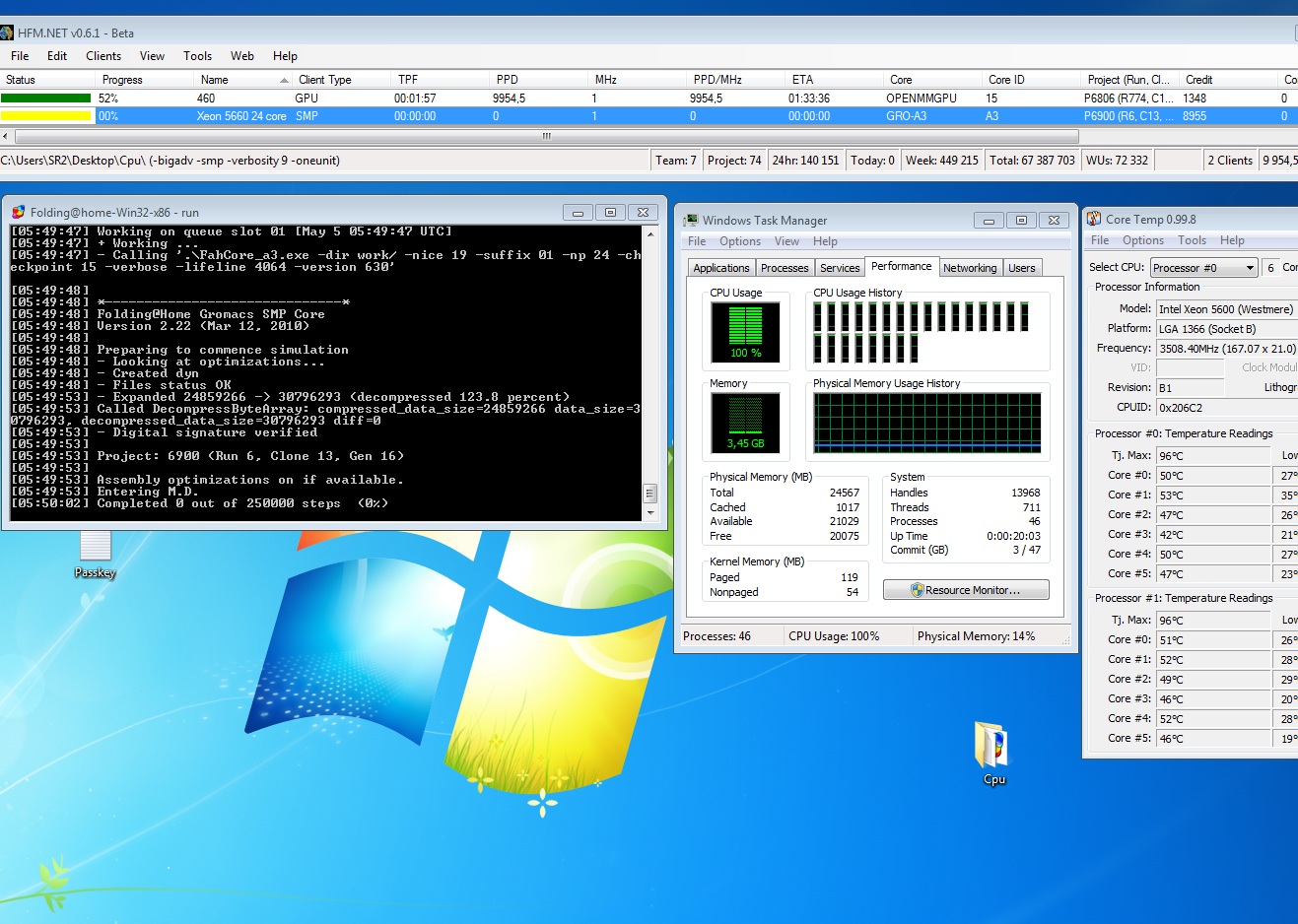1298x924 pixels.
Task: Open the Passkey file on the desktop
Action: click(x=95, y=552)
